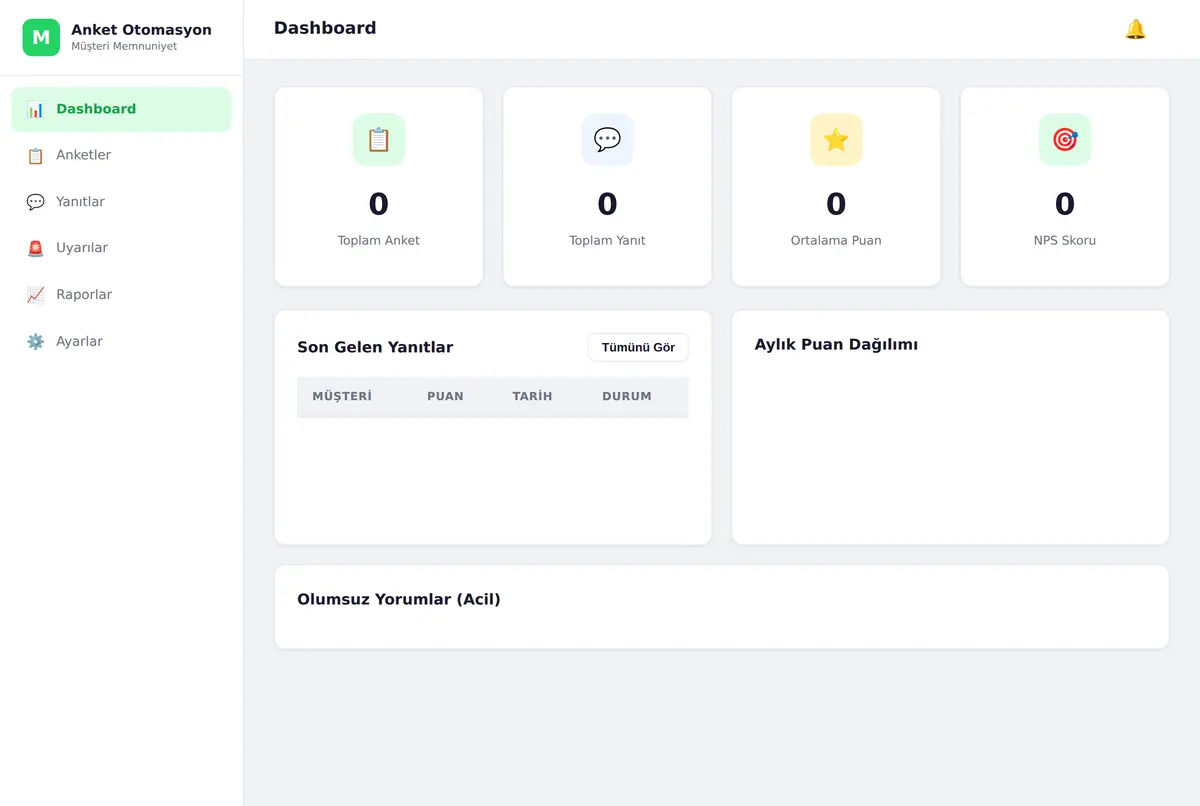Click the Müşteri Memnuniyet subtitle

[124, 46]
